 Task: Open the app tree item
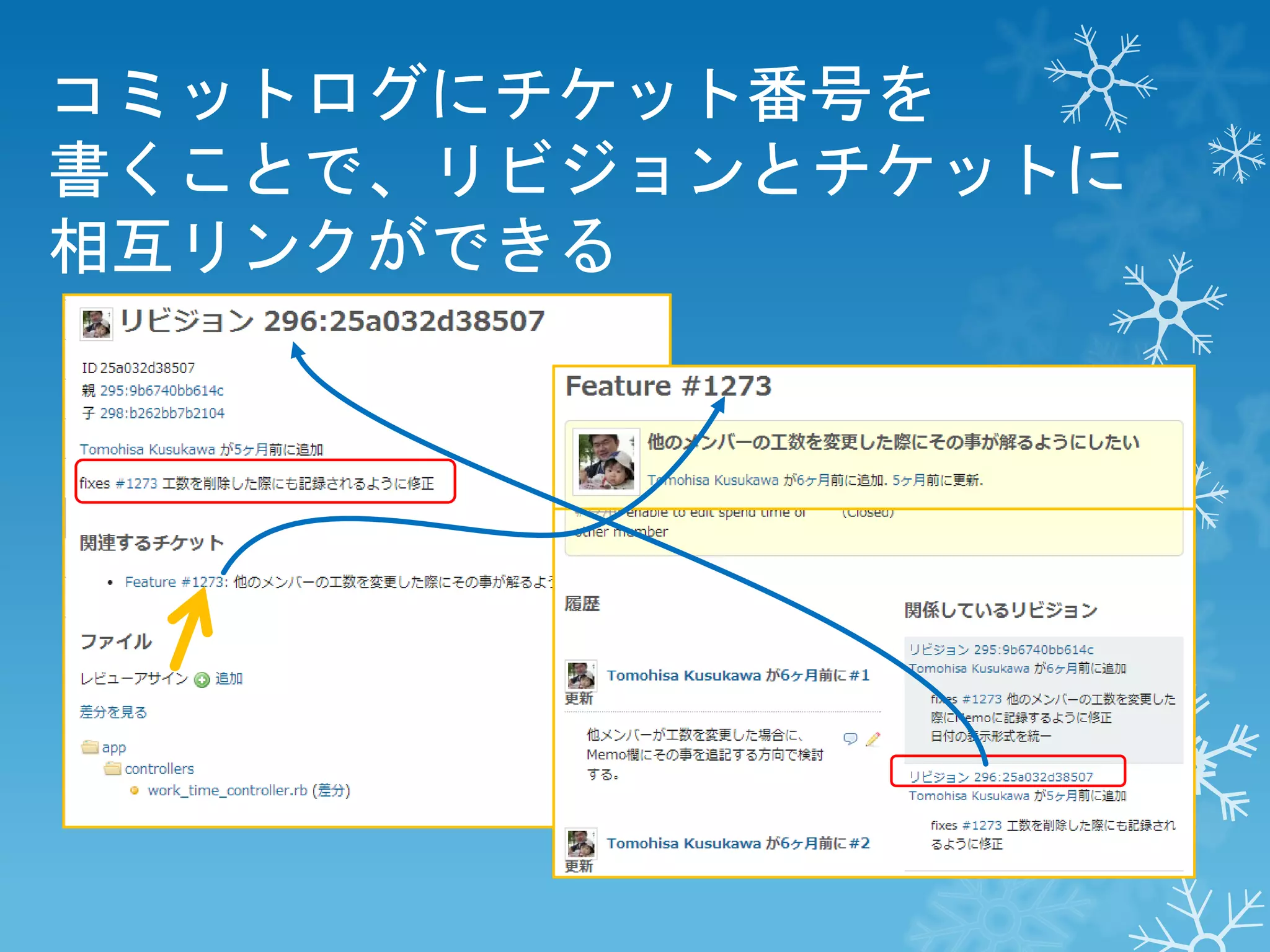[114, 747]
